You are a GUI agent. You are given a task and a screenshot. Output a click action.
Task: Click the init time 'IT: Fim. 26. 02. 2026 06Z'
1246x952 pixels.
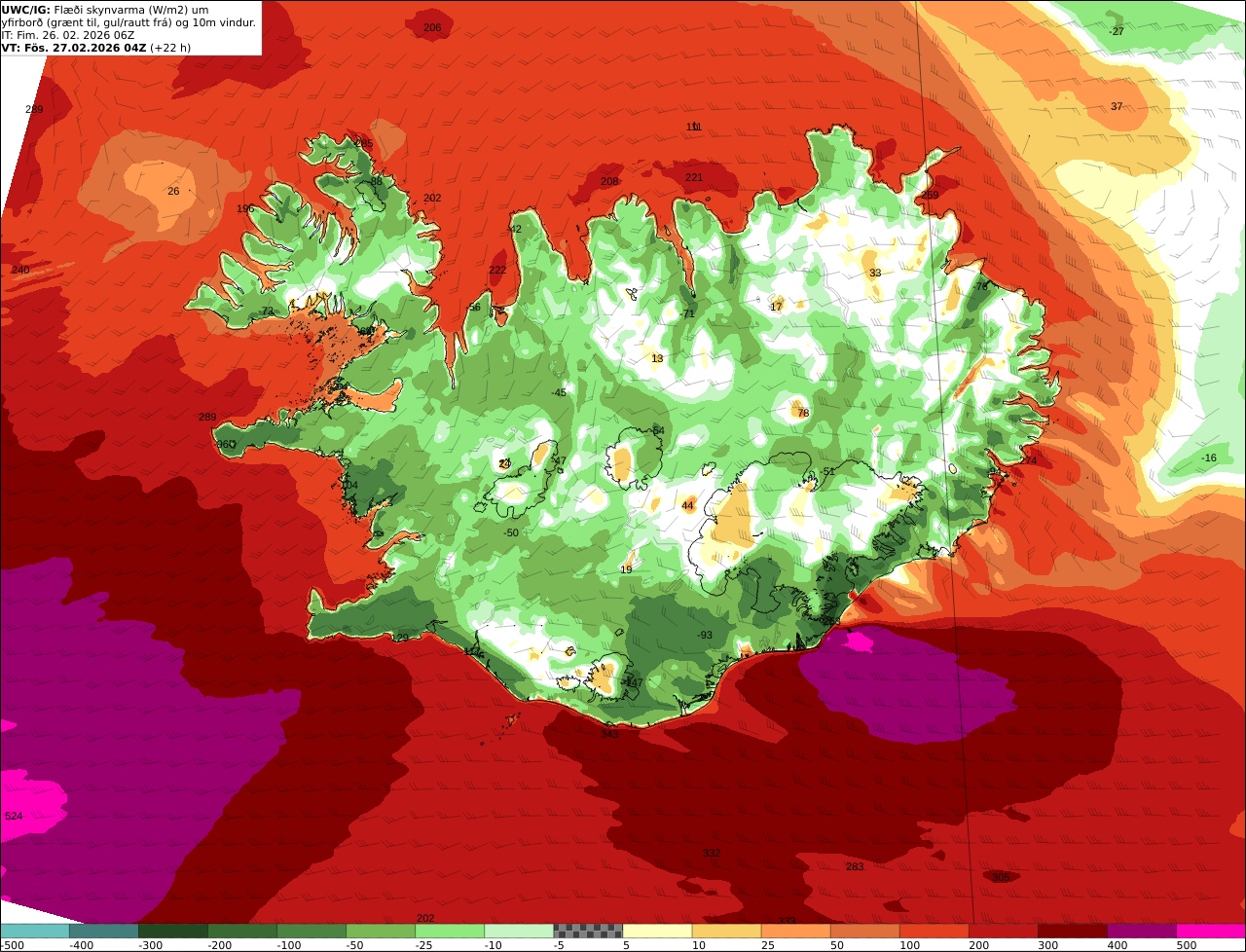click(67, 35)
